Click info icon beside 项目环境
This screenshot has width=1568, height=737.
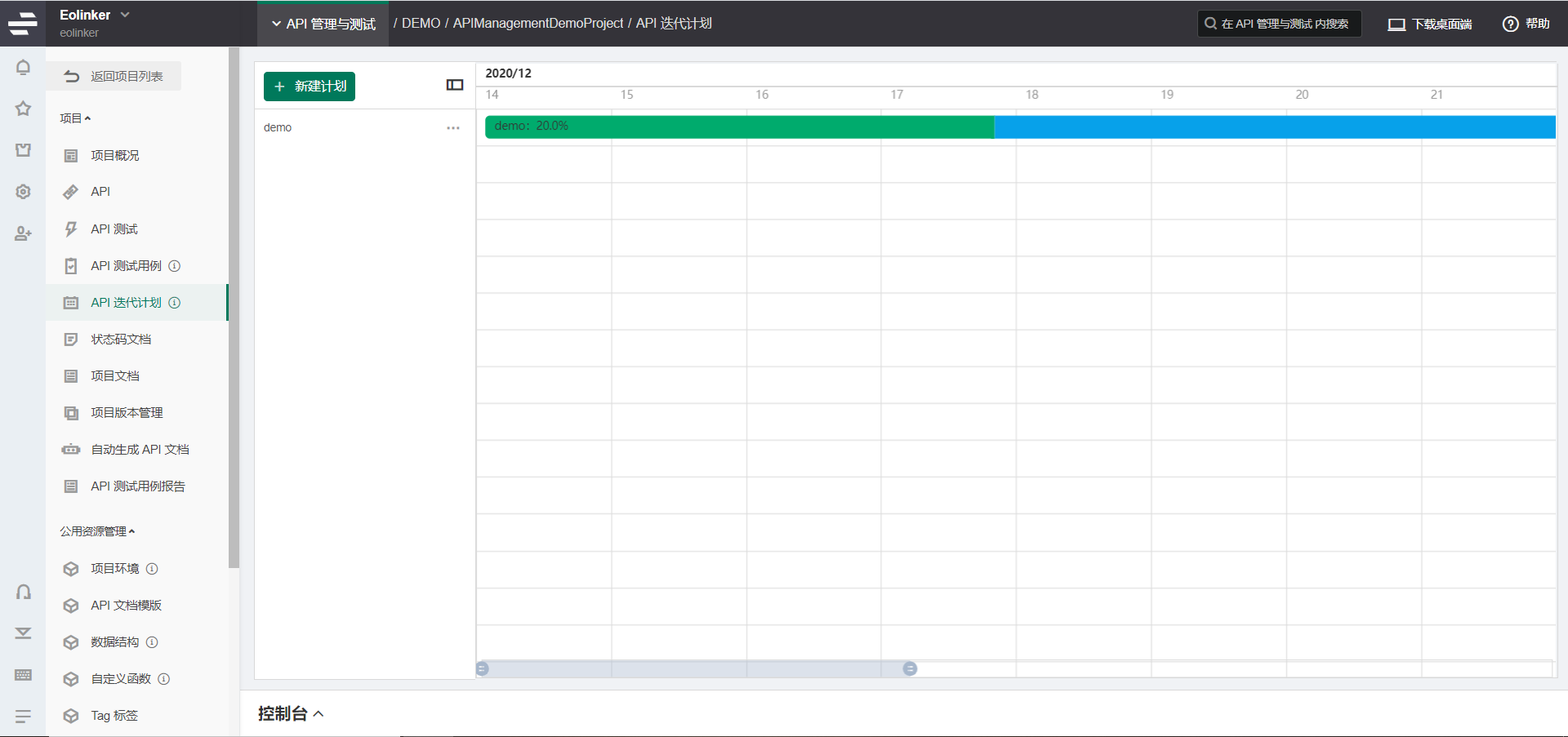152,569
